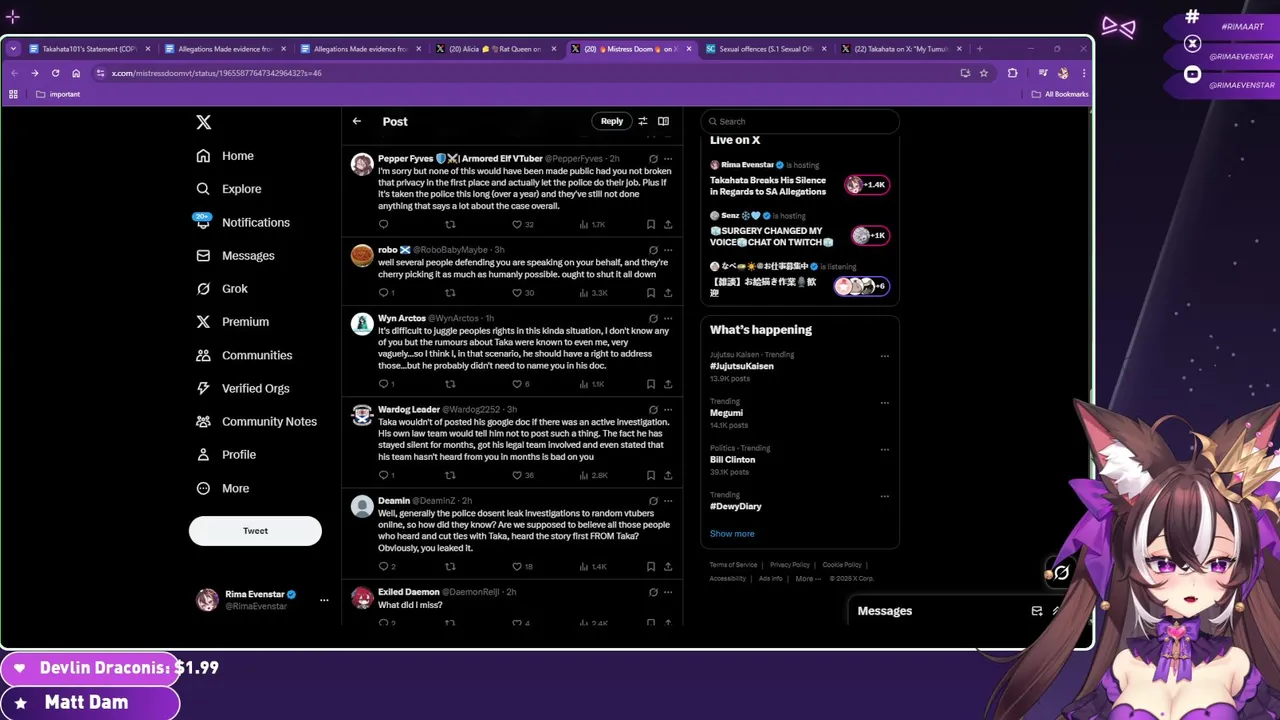
Task: Open options for the #JujutsuKaisen trend
Action: pos(884,356)
